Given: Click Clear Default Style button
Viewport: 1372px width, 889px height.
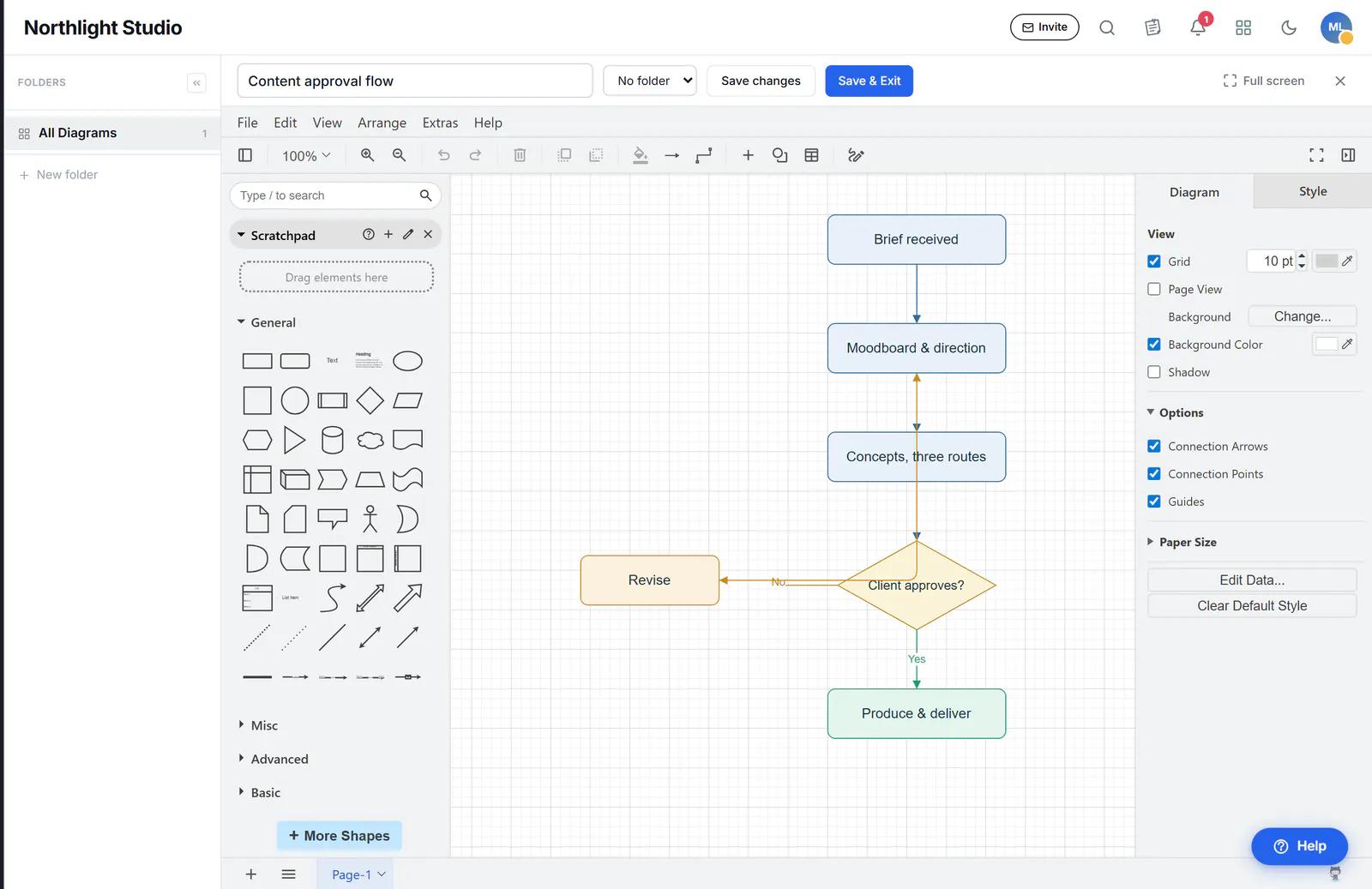Looking at the screenshot, I should [1252, 605].
